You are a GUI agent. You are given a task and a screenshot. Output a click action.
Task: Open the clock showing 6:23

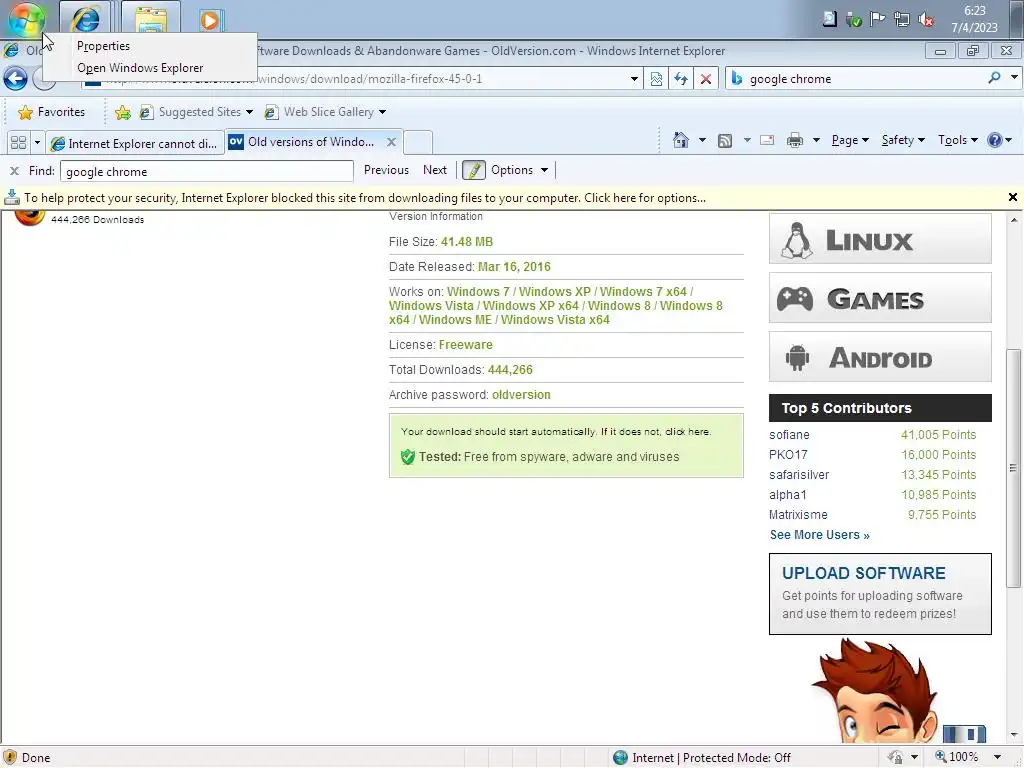974,19
